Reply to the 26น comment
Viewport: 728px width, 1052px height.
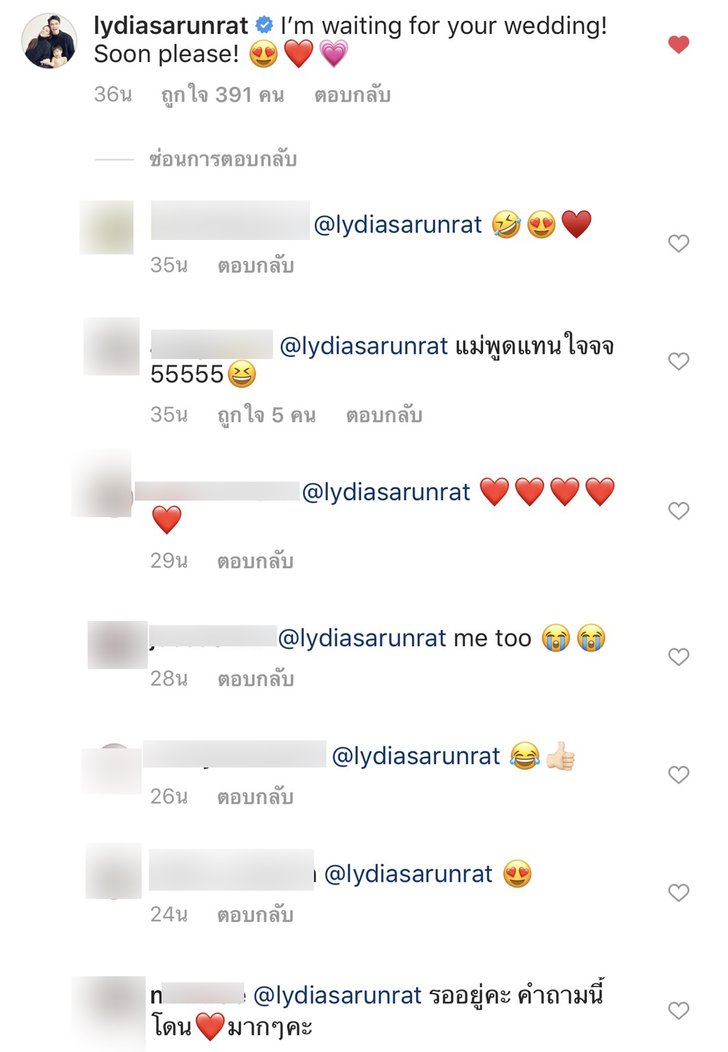(x=255, y=797)
